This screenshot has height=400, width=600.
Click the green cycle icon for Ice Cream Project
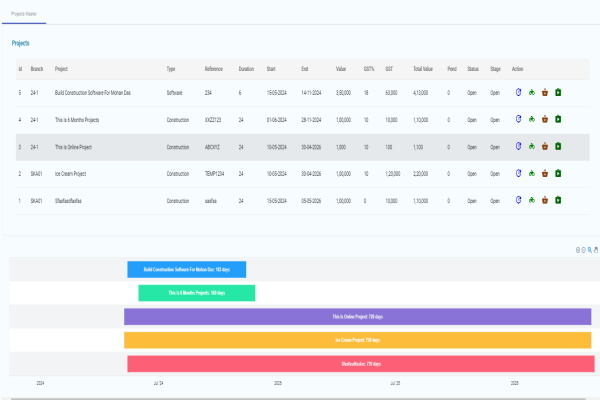pyautogui.click(x=532, y=173)
